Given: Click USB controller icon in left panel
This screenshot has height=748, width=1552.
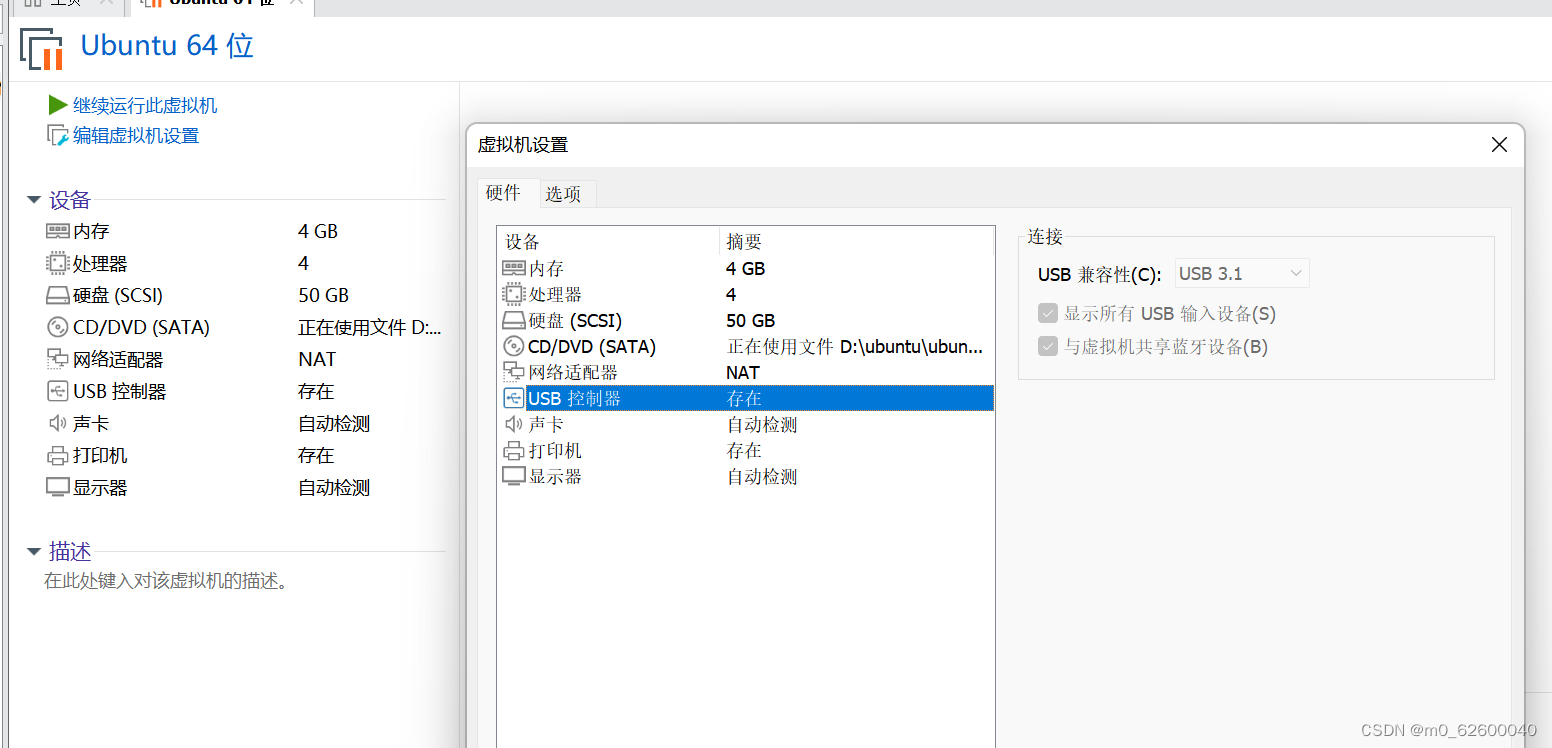Looking at the screenshot, I should [x=58, y=391].
